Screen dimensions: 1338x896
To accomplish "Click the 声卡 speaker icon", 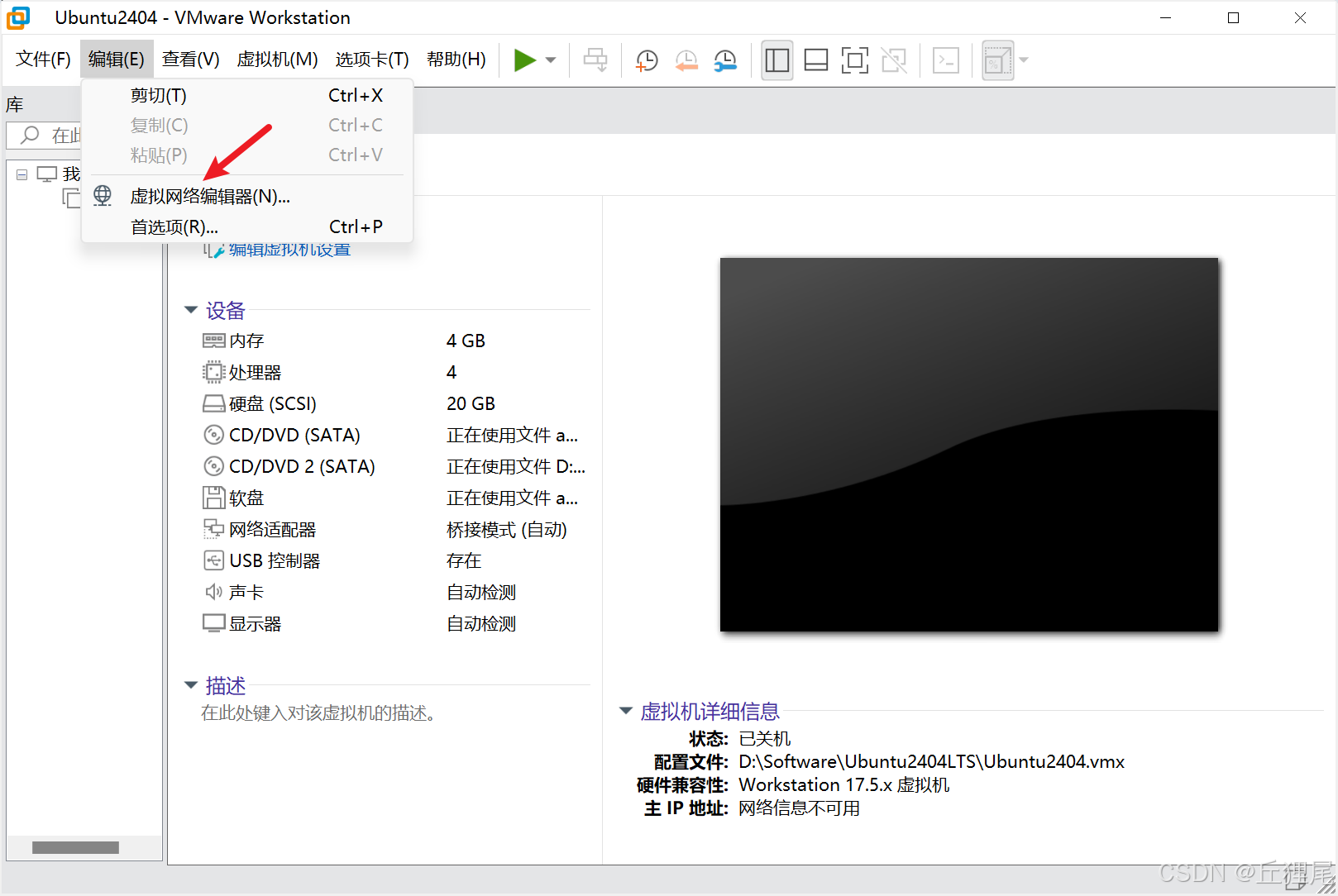I will (x=214, y=592).
